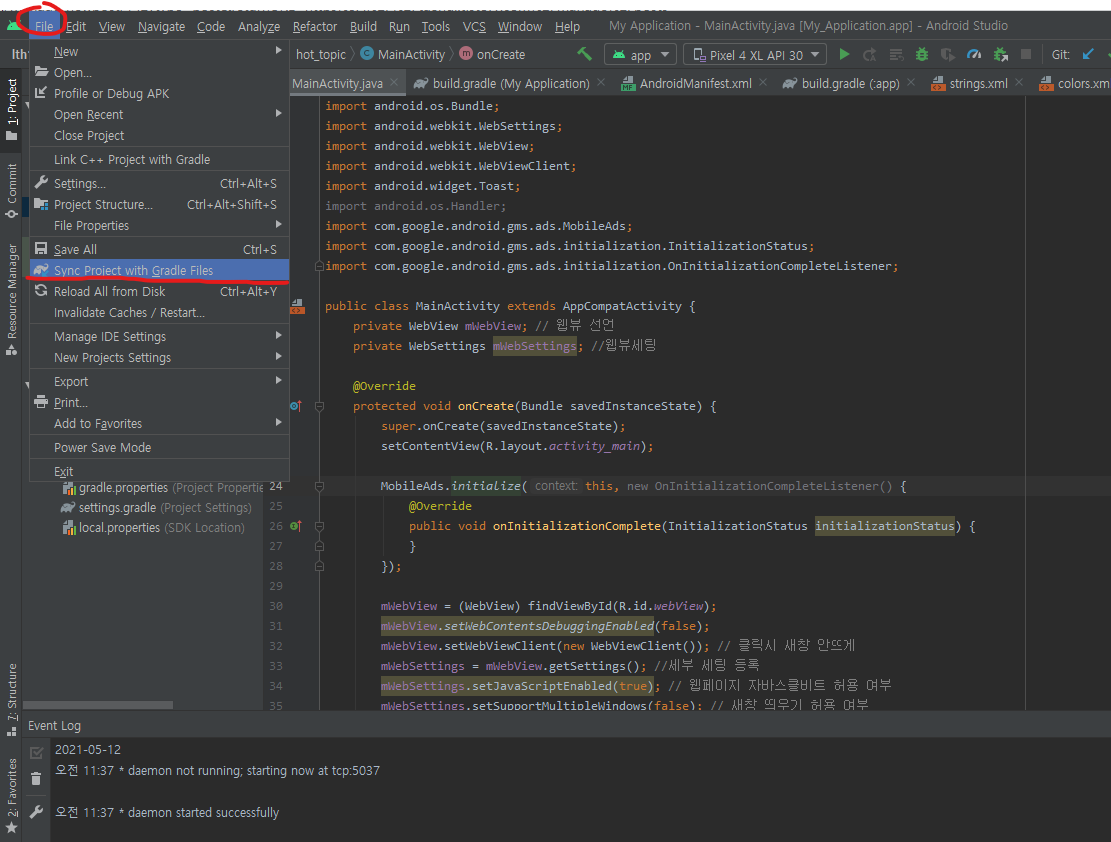Viewport: 1111px width, 842px height.
Task: Click Apply Changes and Restart Activity icon
Action: click(x=869, y=55)
